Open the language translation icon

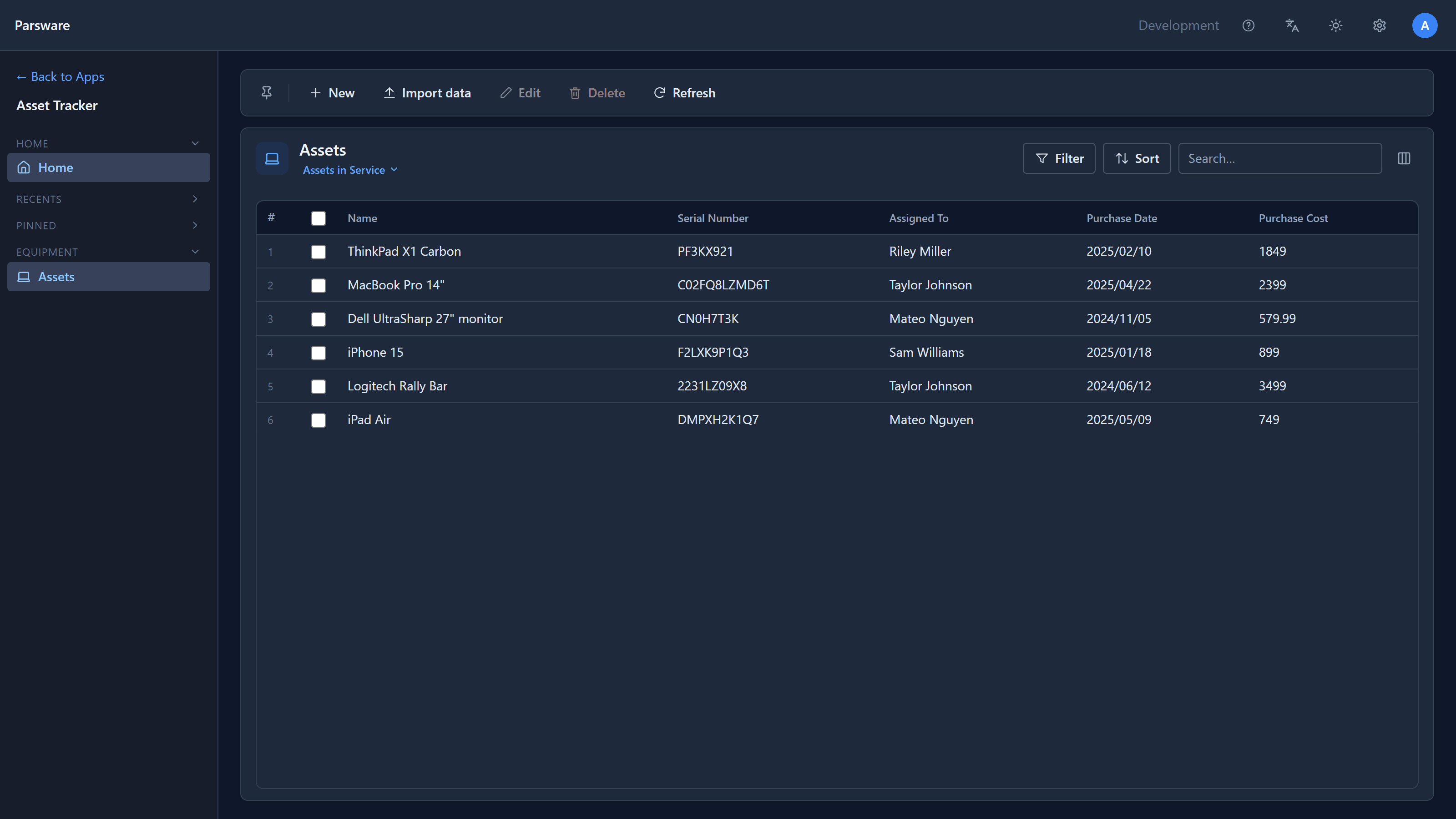[1292, 25]
